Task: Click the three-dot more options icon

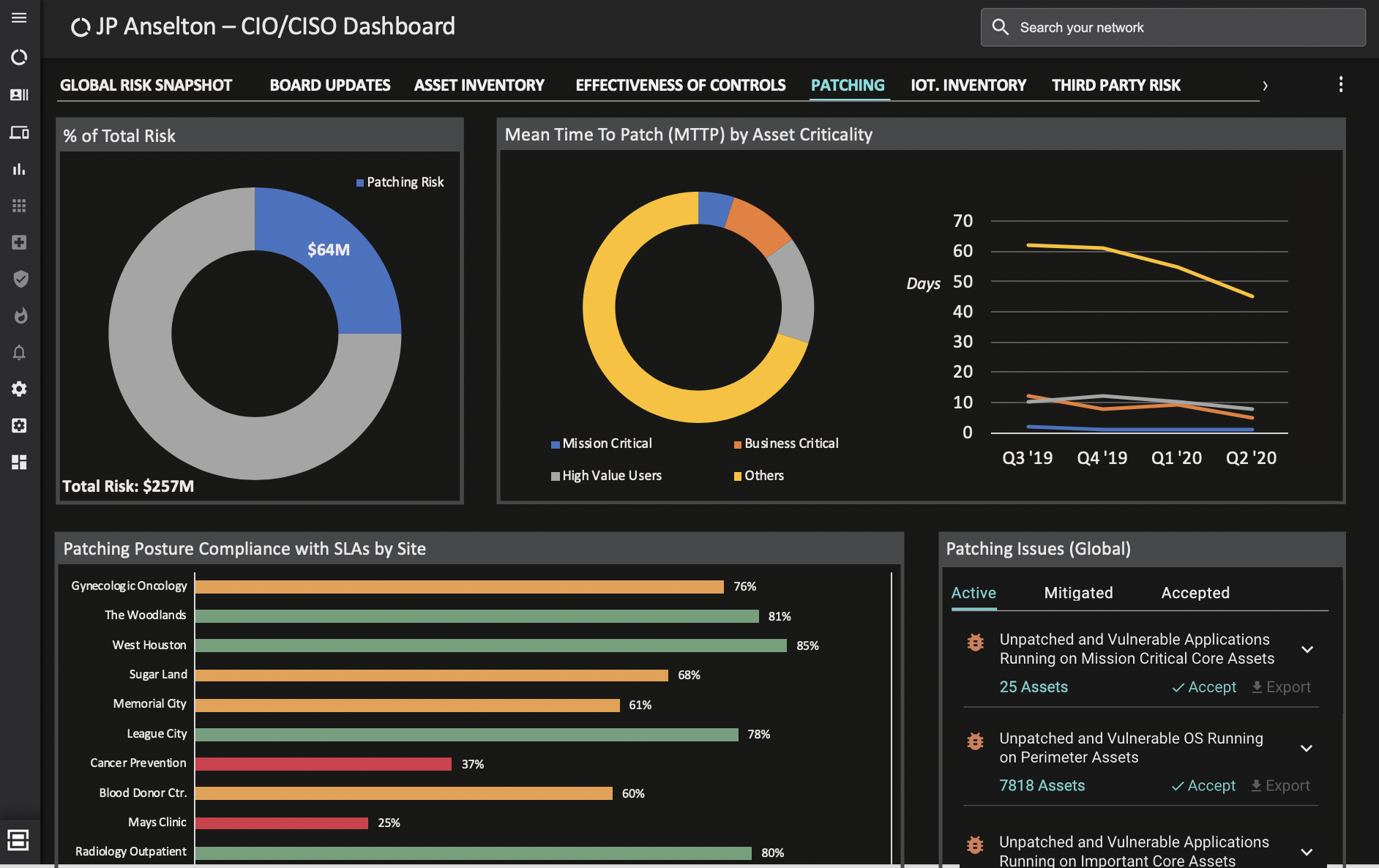Action: point(1340,85)
